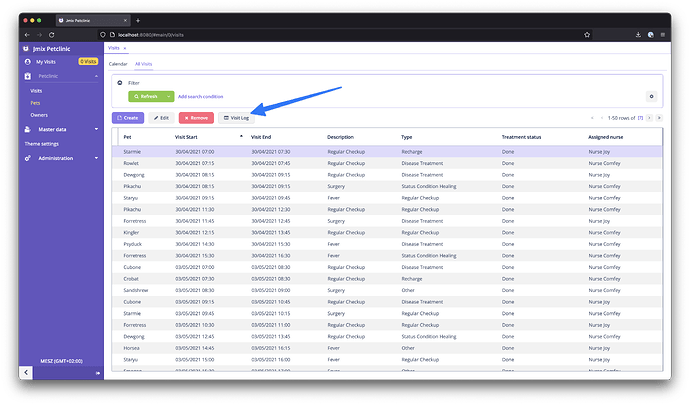Select the Psyduck visit row
The image size is (690, 404).
[x=386, y=244]
